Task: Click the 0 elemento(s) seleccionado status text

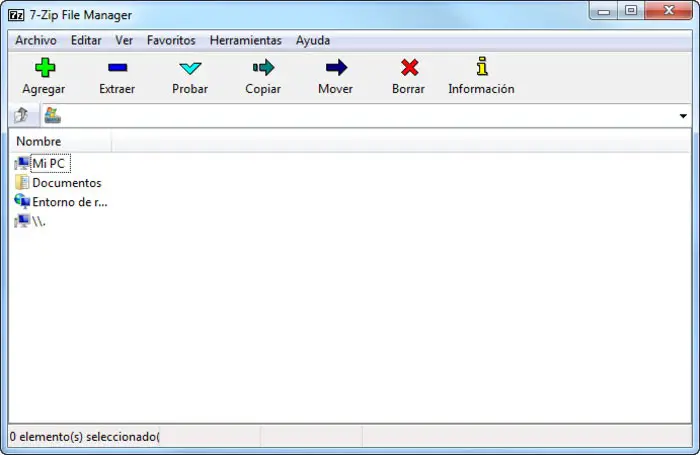Action: pyautogui.click(x=85, y=437)
